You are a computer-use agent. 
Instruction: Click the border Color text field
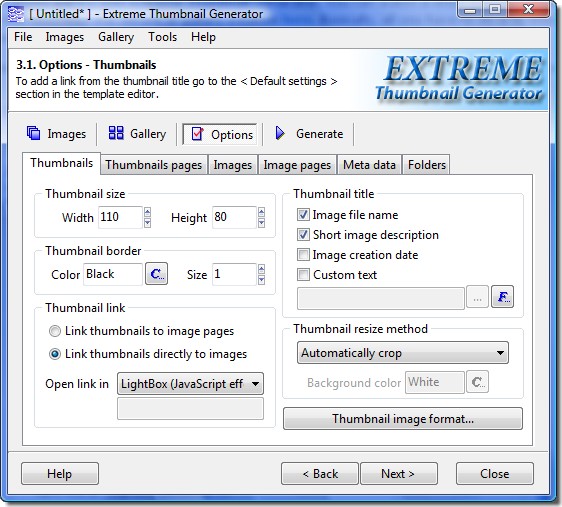113,274
